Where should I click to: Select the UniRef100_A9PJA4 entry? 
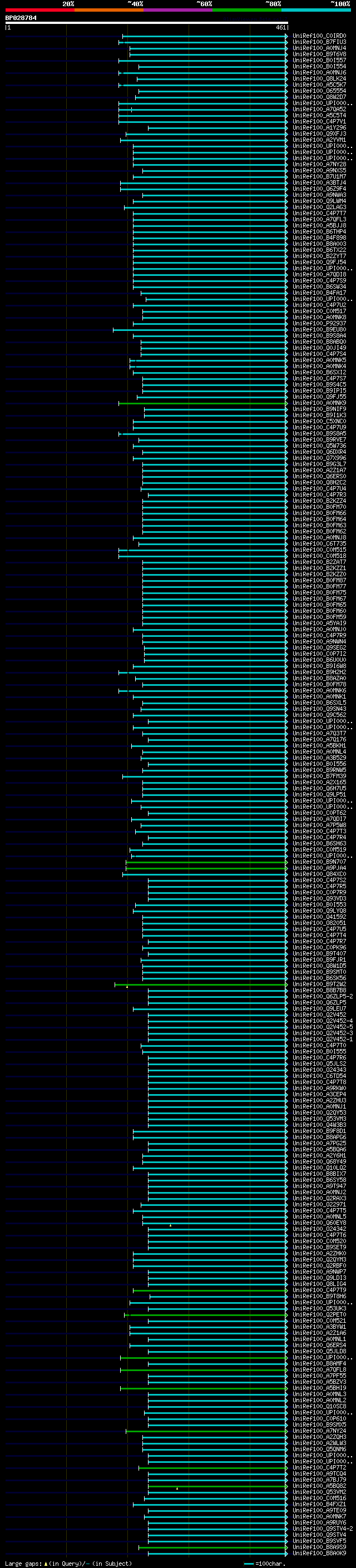[319, 868]
